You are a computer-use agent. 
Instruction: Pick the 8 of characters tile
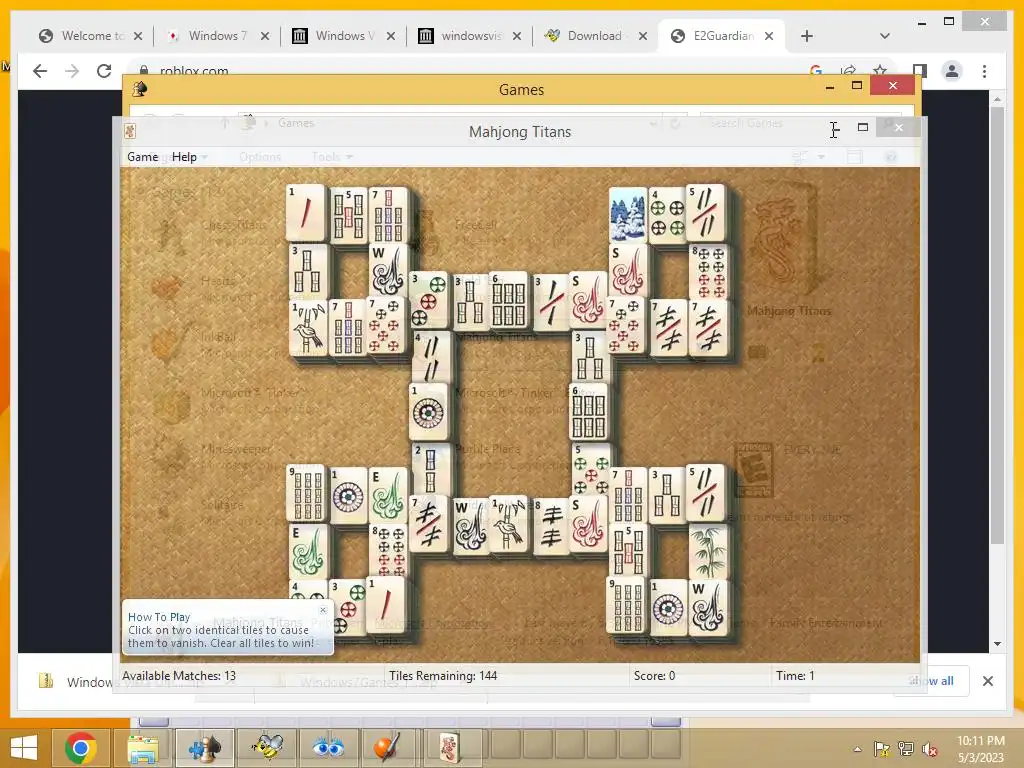551,526
